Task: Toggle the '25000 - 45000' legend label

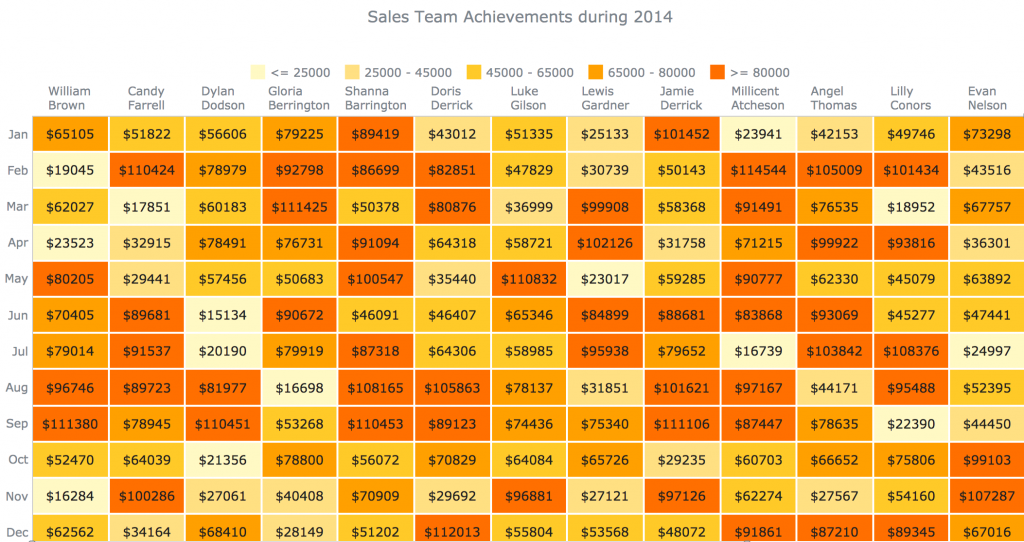Action: (408, 72)
